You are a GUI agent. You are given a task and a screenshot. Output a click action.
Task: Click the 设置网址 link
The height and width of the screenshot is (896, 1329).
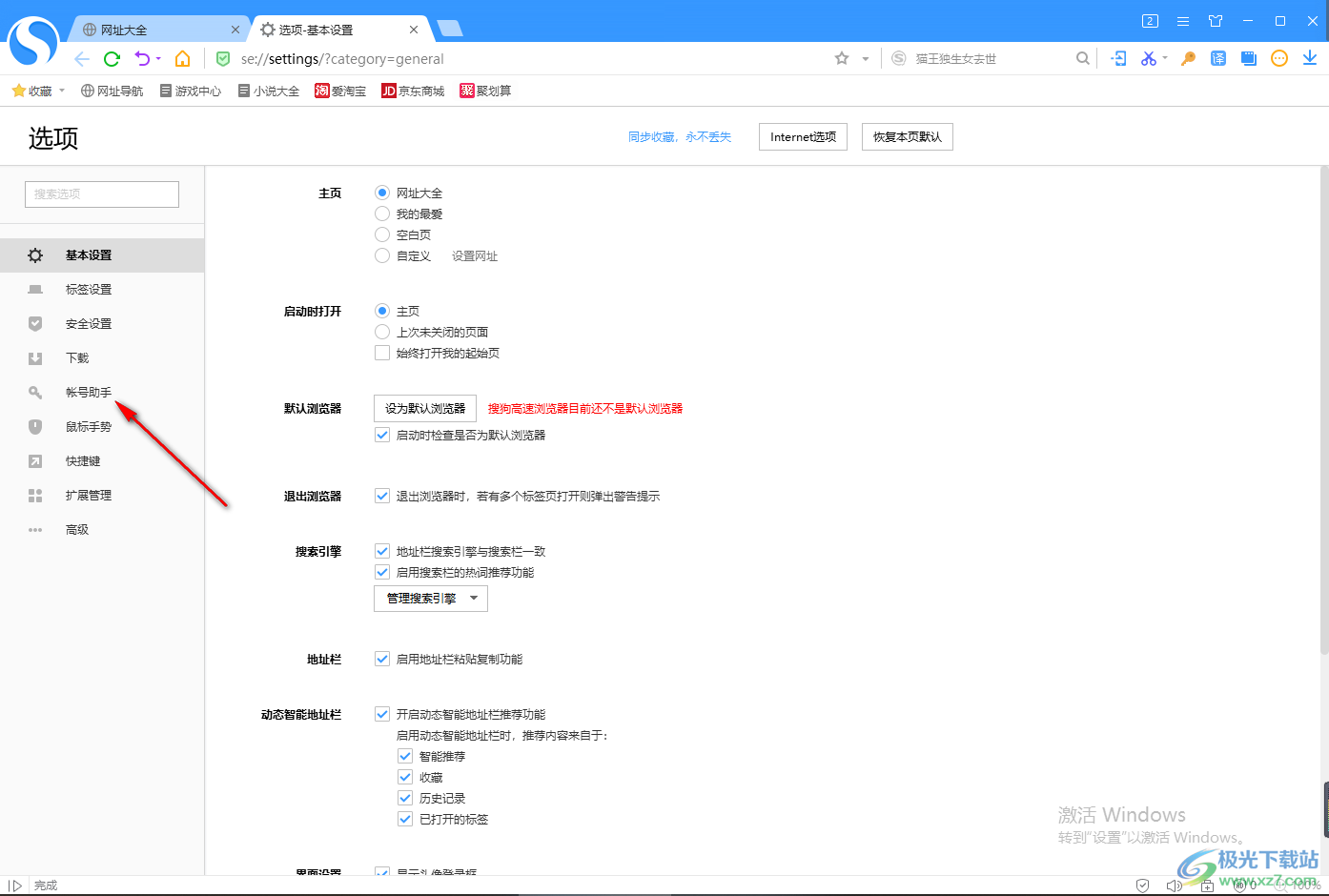[475, 256]
